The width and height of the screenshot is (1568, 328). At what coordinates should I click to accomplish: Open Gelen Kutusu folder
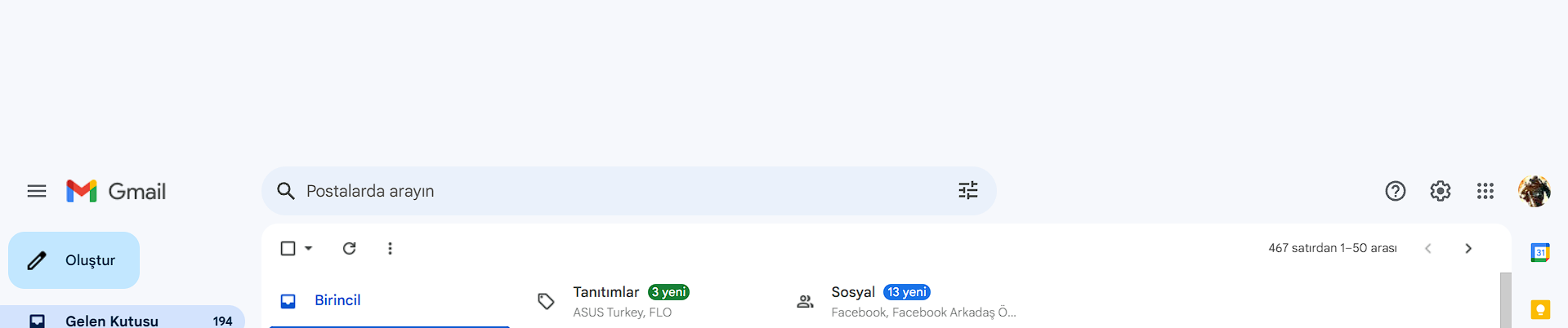point(112,321)
